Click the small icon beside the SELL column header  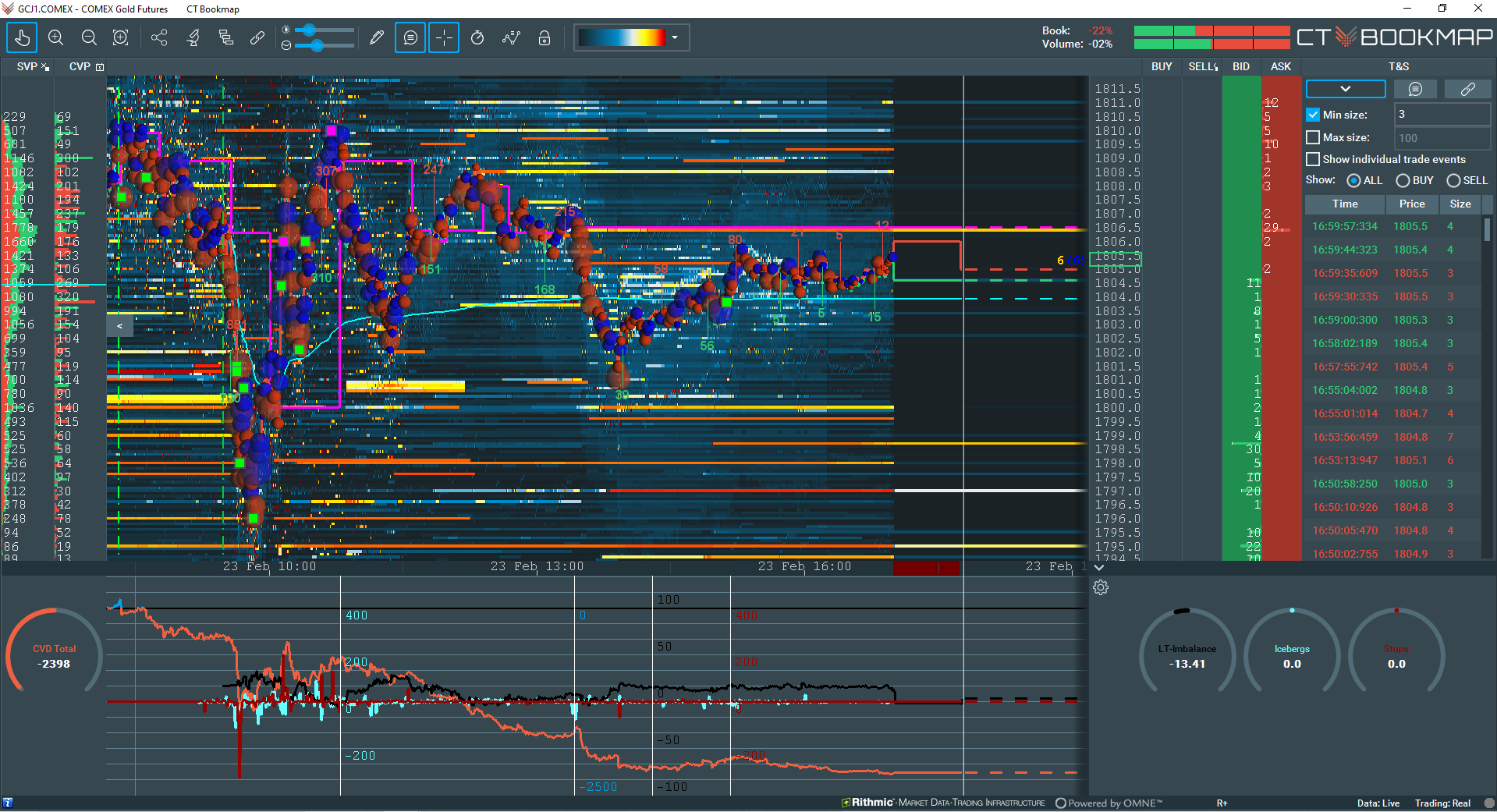1215,67
